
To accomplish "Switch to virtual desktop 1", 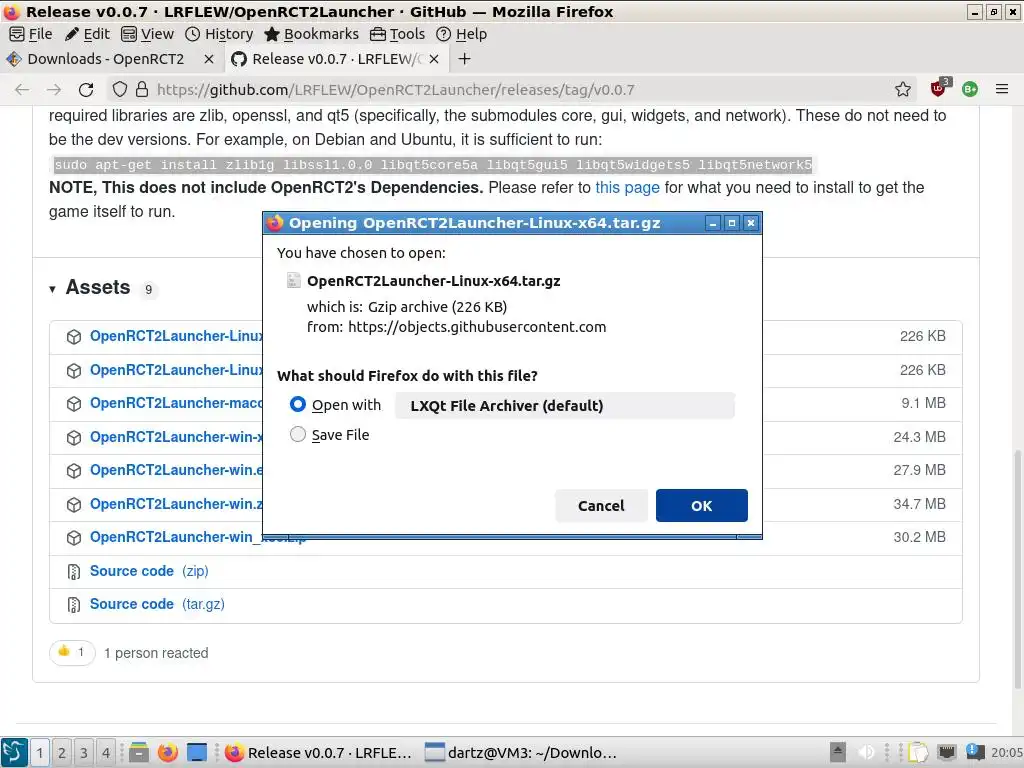I will (x=40, y=752).
